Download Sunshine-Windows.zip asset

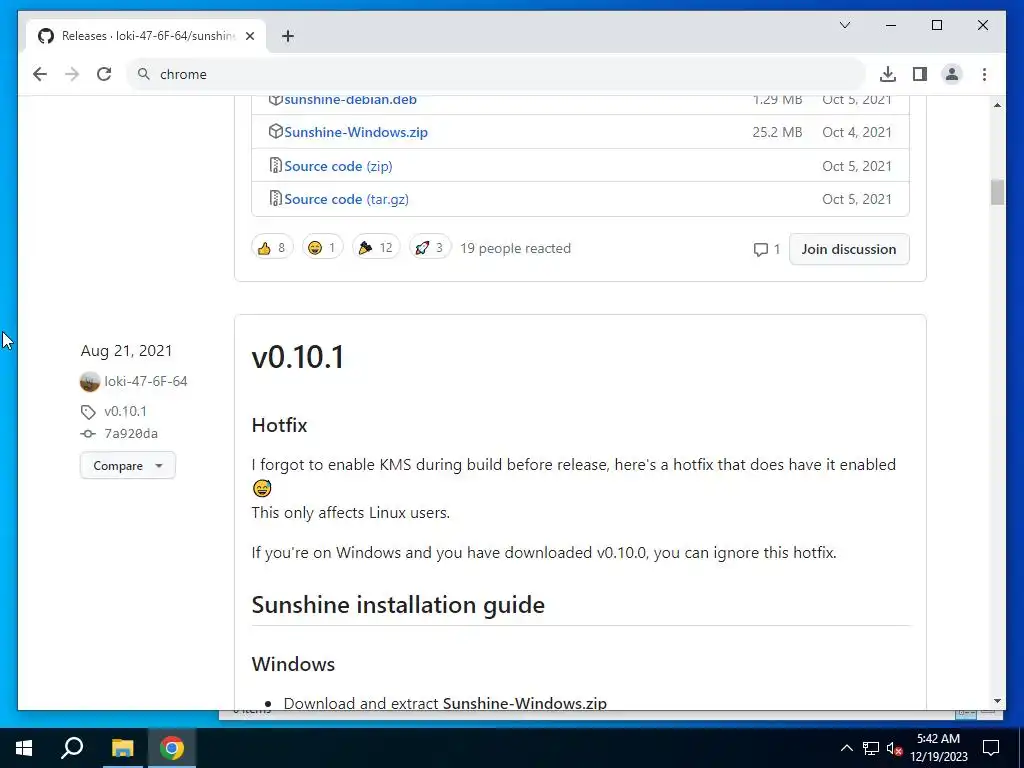click(356, 132)
